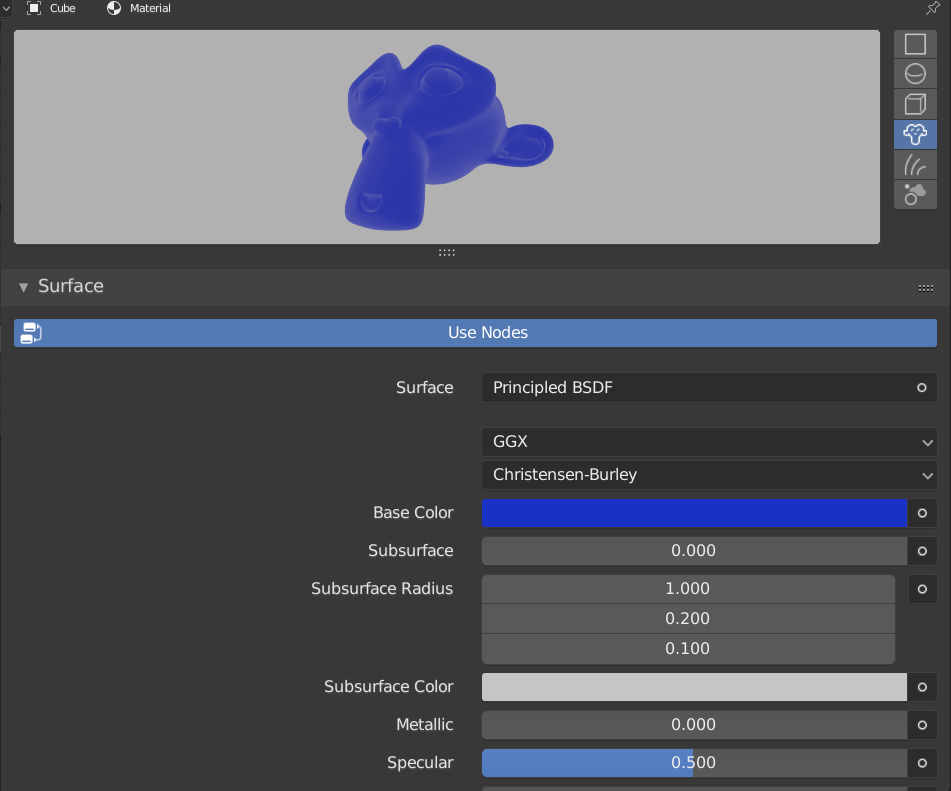Select the monkey preview shape

click(915, 134)
